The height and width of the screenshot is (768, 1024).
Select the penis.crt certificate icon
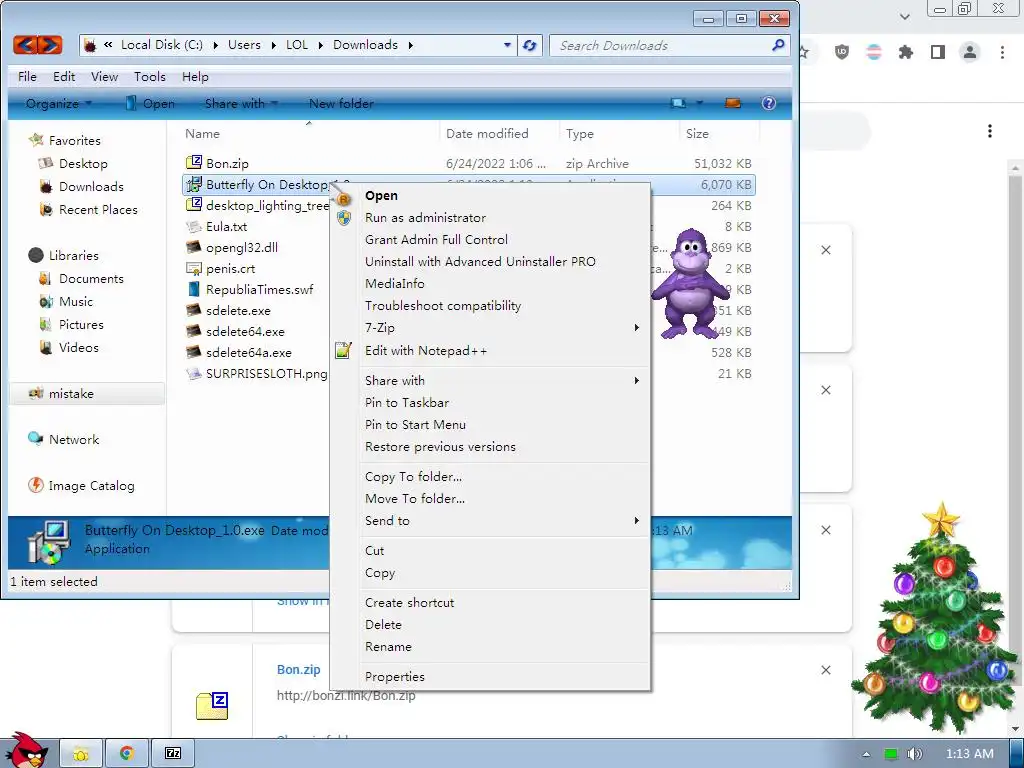193,268
